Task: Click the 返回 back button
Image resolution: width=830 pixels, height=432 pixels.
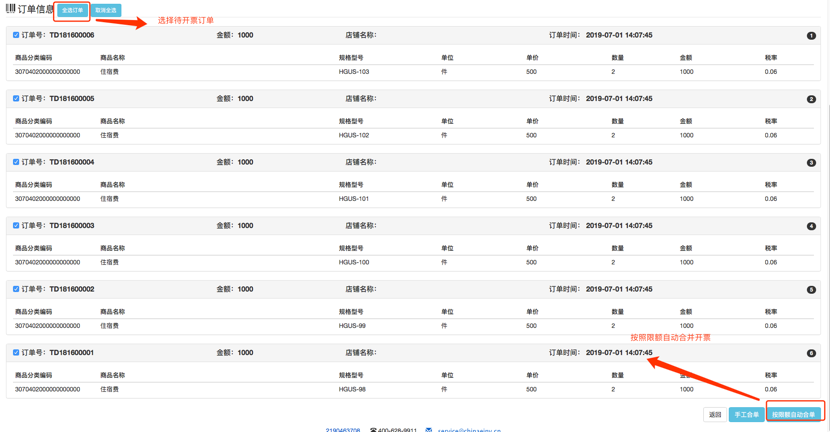Action: point(715,415)
